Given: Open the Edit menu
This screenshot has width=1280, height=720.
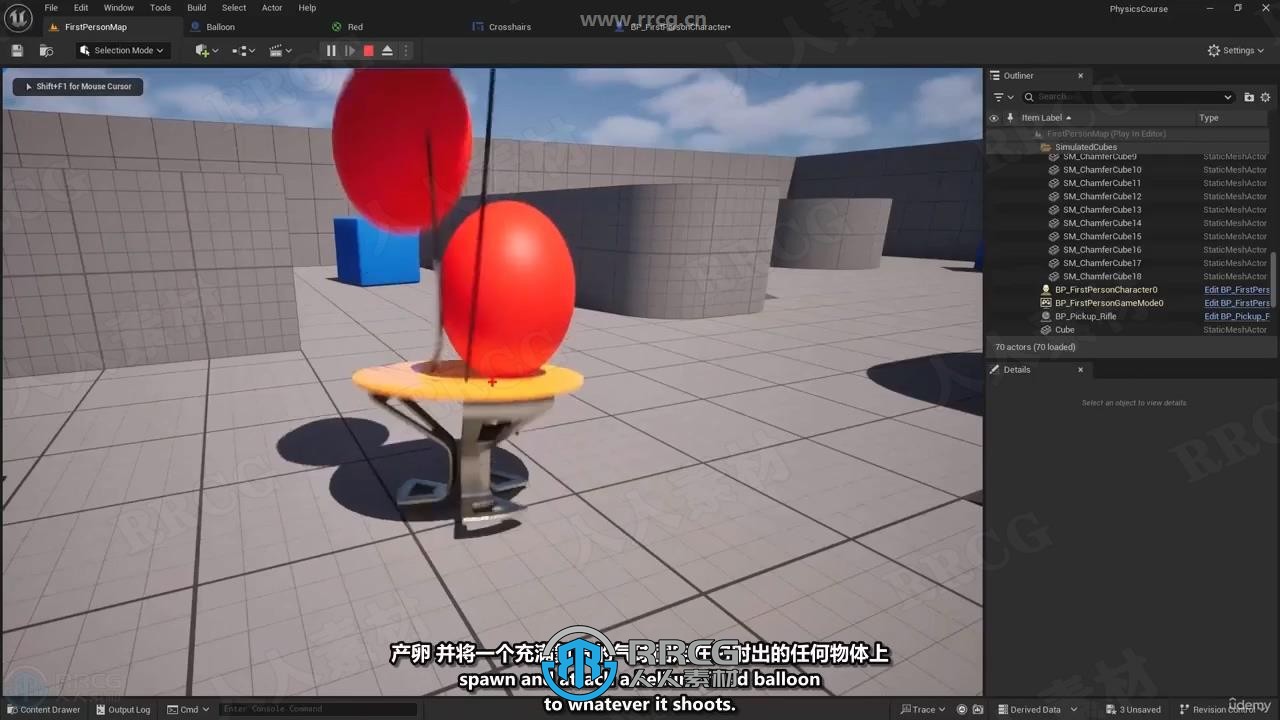Looking at the screenshot, I should (x=81, y=7).
